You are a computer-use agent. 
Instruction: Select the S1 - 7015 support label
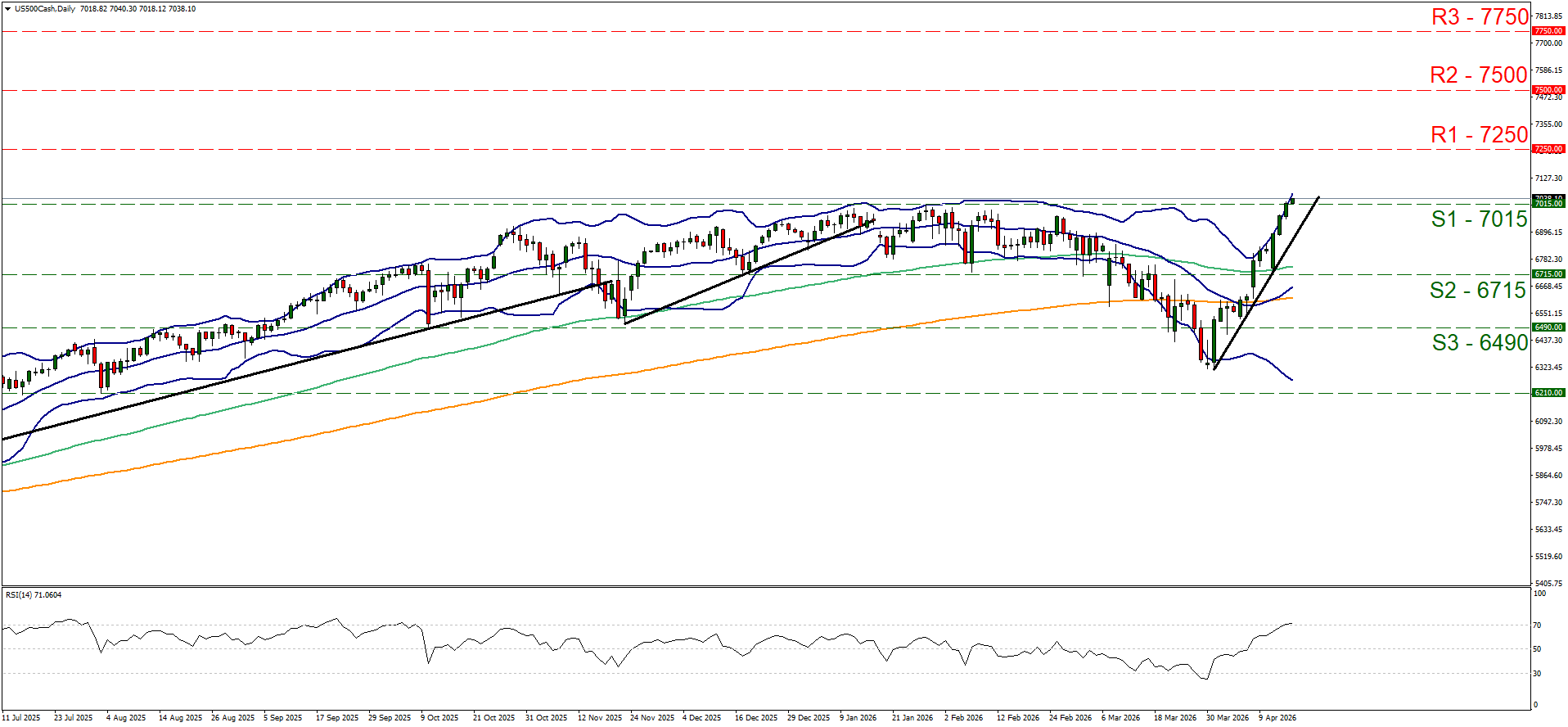pyautogui.click(x=1479, y=219)
